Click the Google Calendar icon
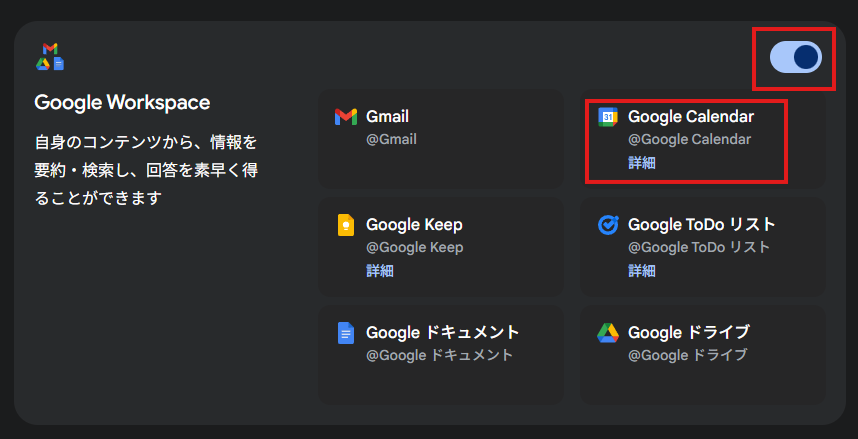 point(607,117)
